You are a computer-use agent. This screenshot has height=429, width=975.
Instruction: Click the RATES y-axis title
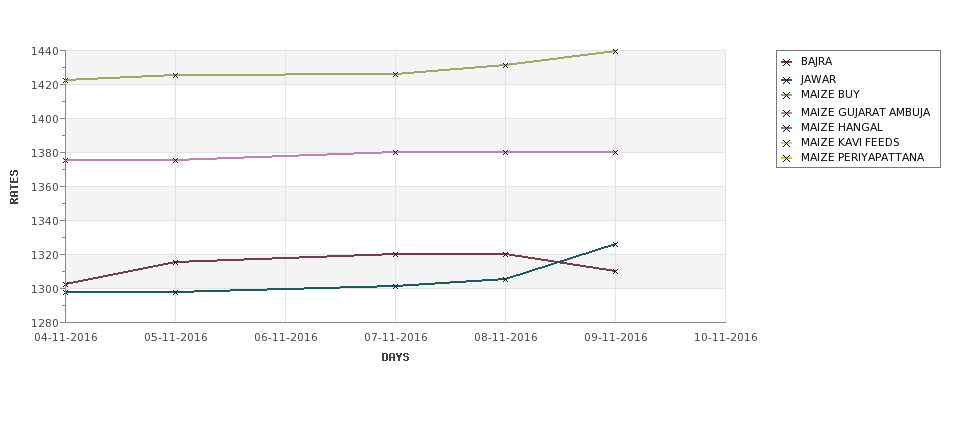(x=14, y=187)
